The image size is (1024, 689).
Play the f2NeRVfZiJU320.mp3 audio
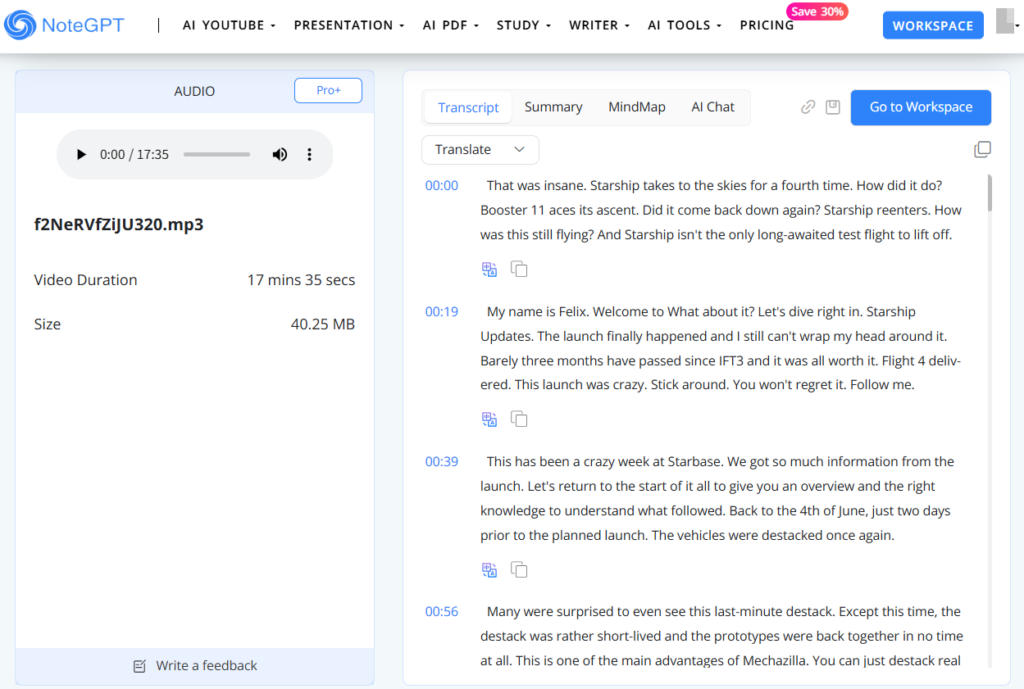point(81,154)
